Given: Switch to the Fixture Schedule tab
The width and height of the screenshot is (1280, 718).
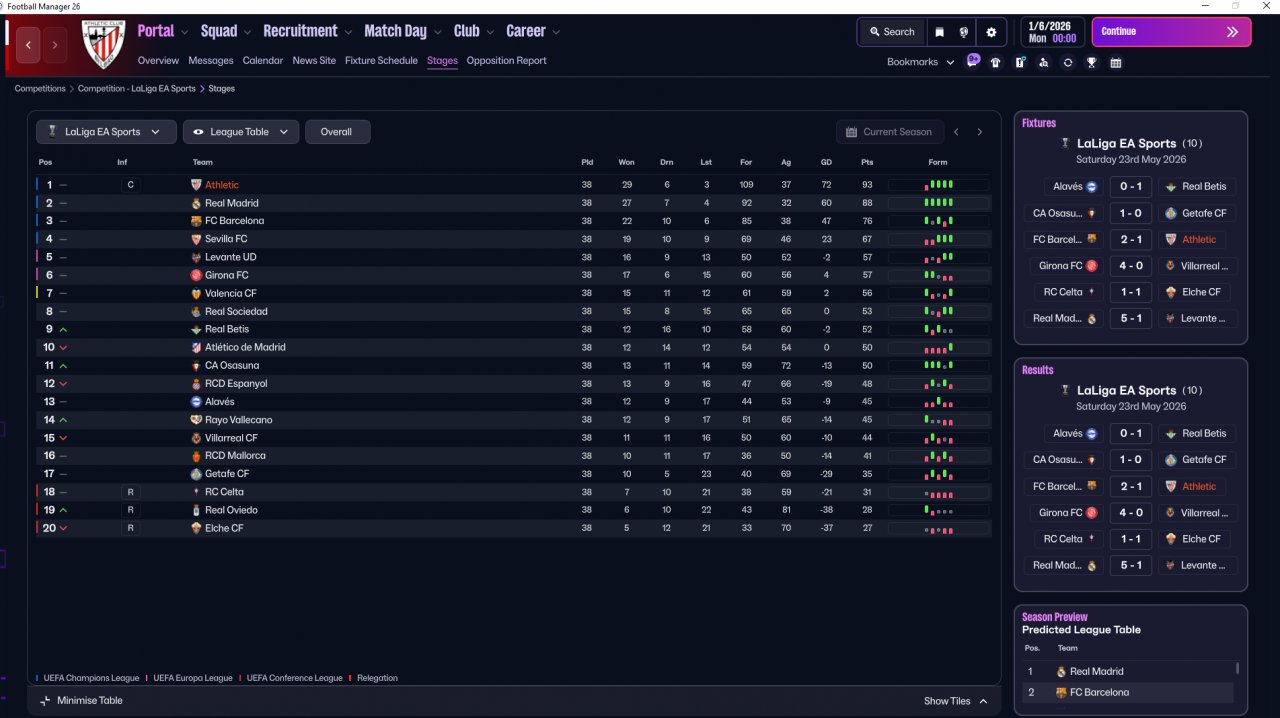Looking at the screenshot, I should [x=381, y=61].
